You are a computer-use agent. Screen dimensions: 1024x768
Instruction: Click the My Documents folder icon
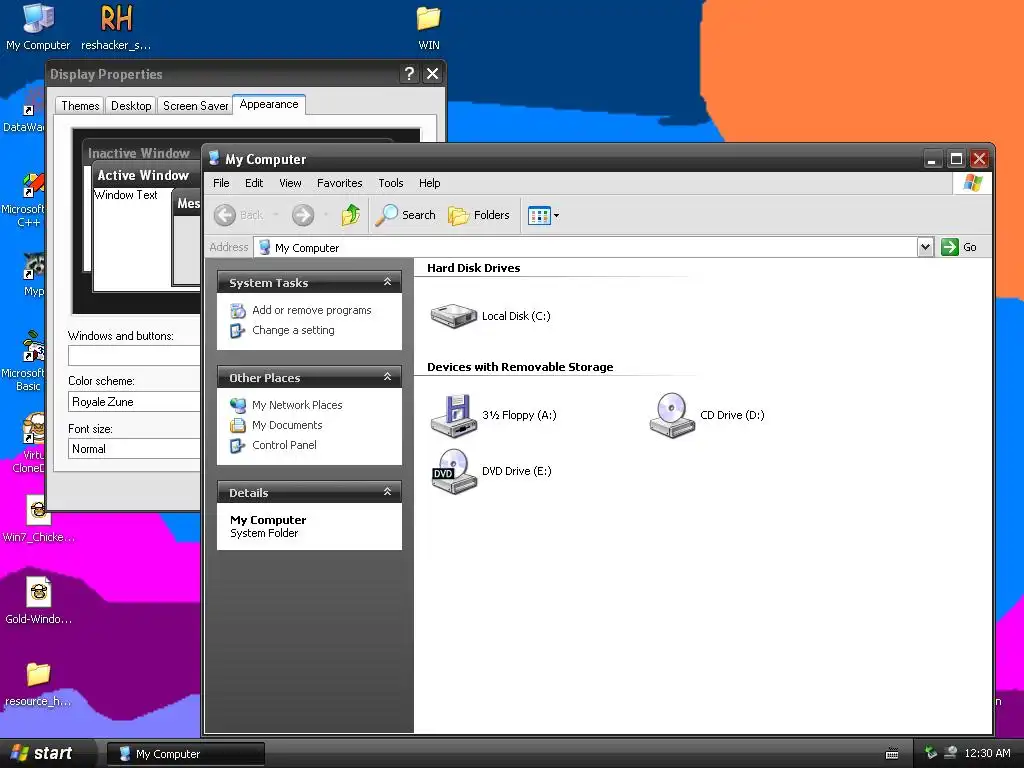pos(238,425)
